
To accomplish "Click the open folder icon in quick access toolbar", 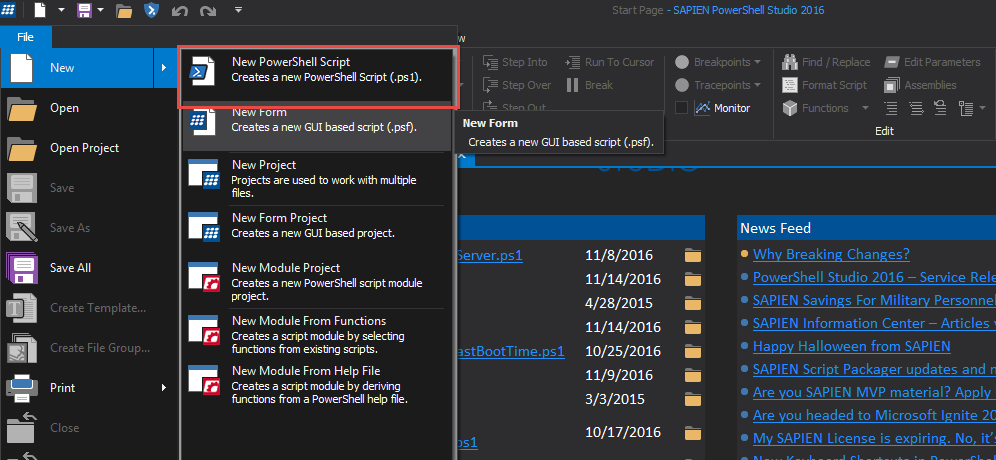I will coord(124,11).
